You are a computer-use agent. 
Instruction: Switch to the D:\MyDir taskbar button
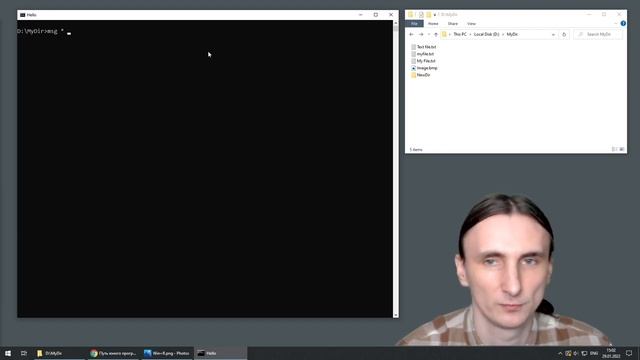[59, 353]
